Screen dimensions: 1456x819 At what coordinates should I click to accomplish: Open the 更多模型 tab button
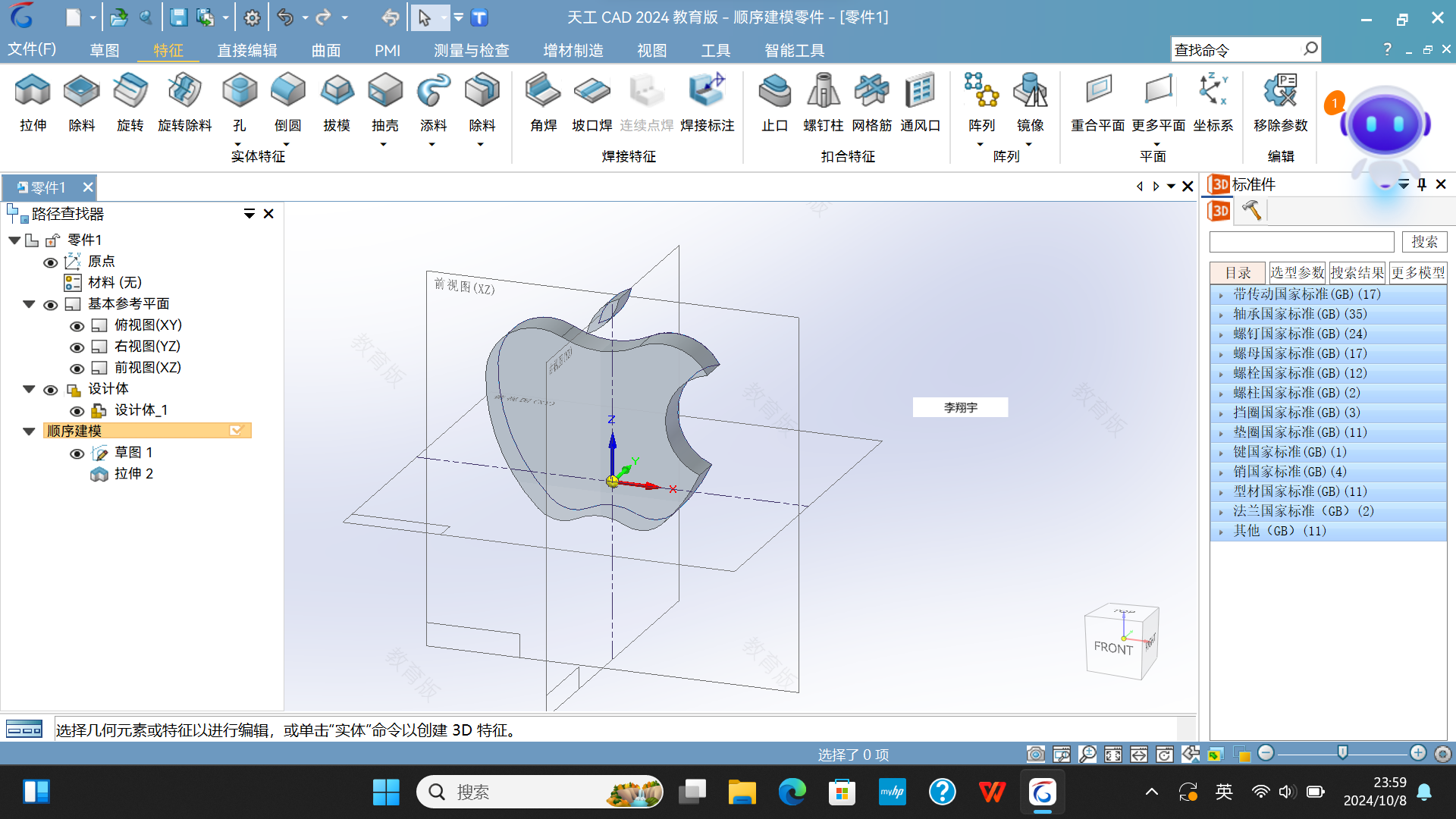tap(1417, 272)
